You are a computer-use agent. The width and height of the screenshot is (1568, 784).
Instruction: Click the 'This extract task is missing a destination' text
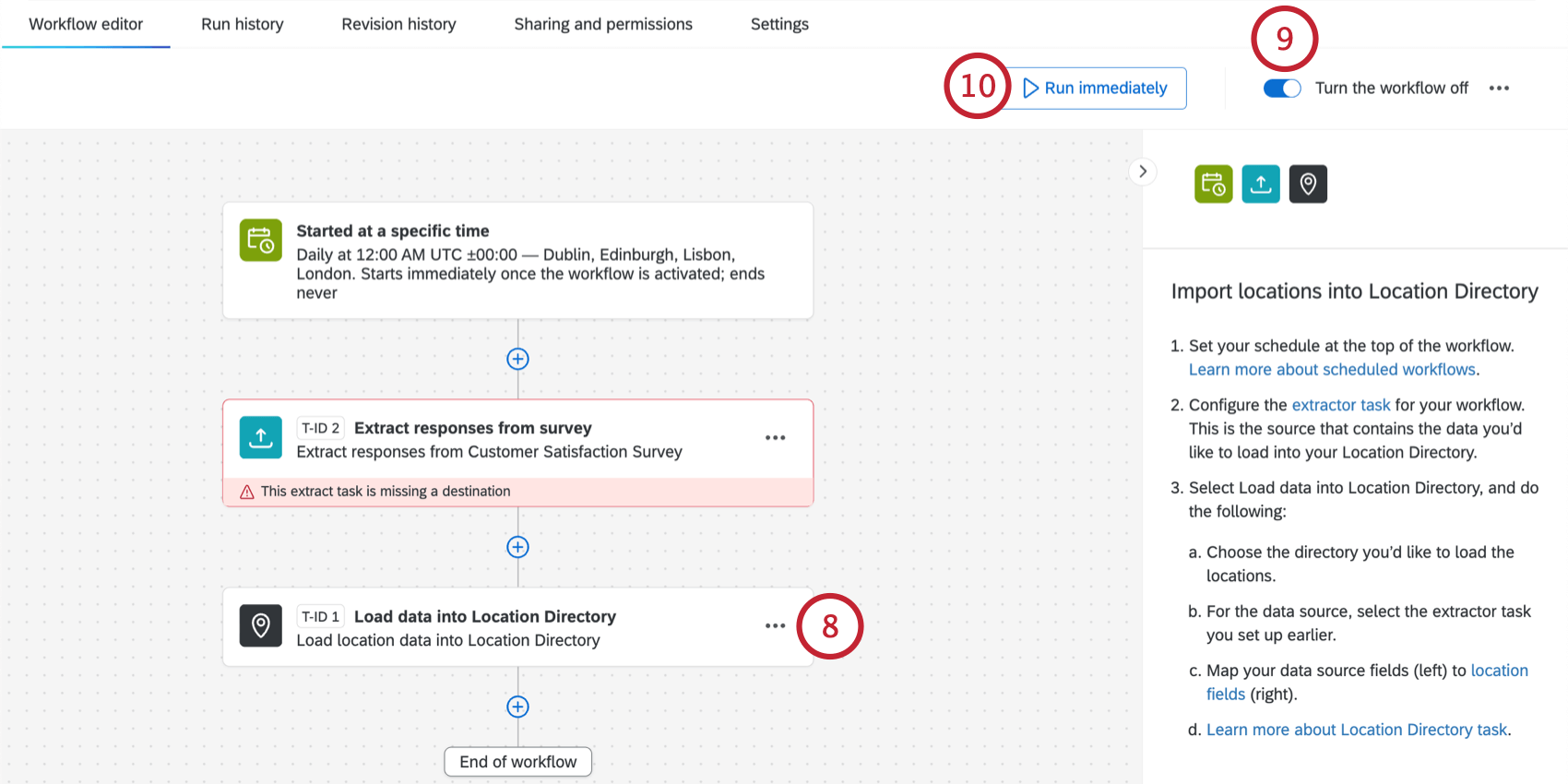(386, 492)
